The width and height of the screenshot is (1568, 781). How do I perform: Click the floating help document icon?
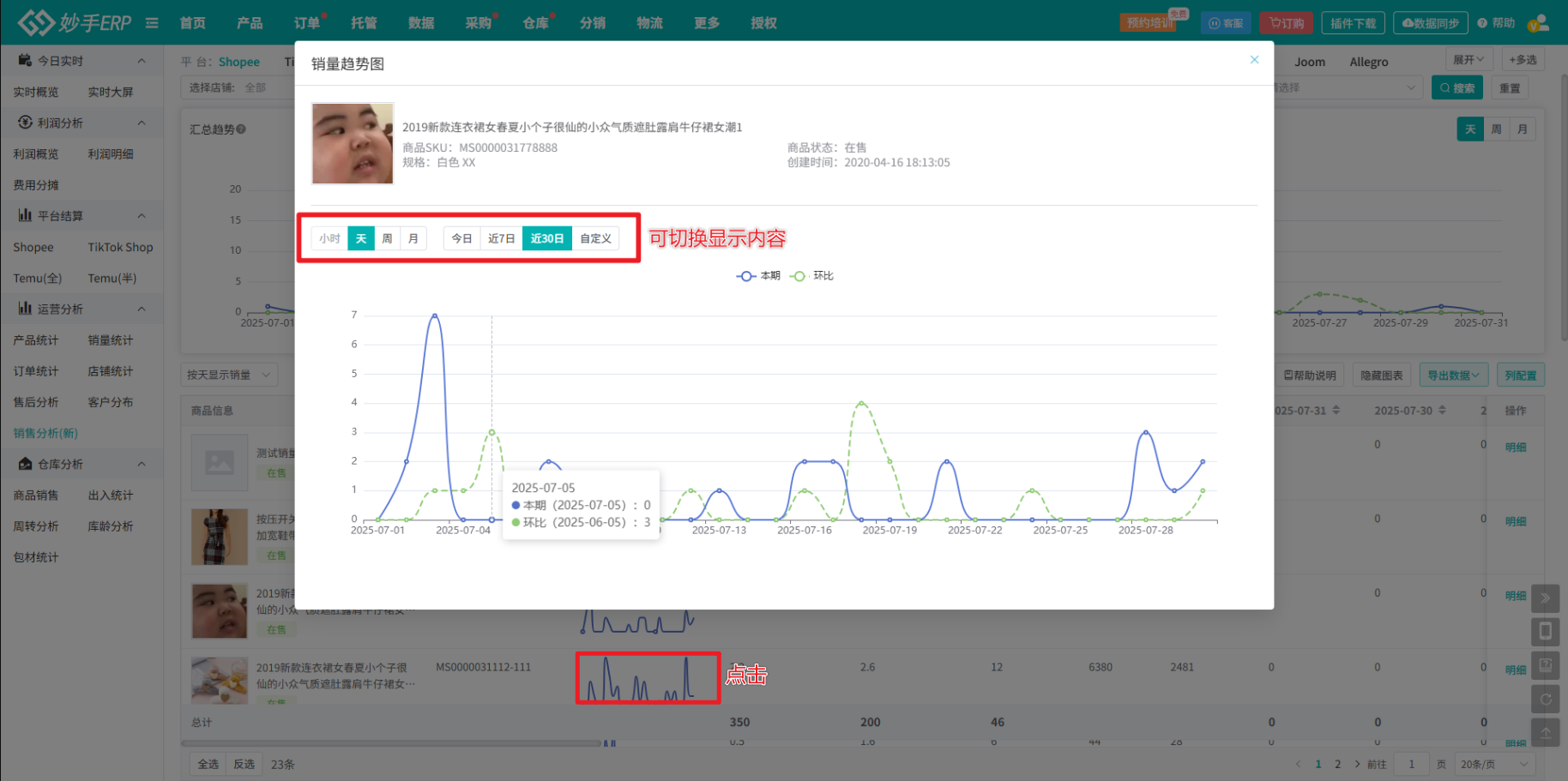(x=1545, y=665)
